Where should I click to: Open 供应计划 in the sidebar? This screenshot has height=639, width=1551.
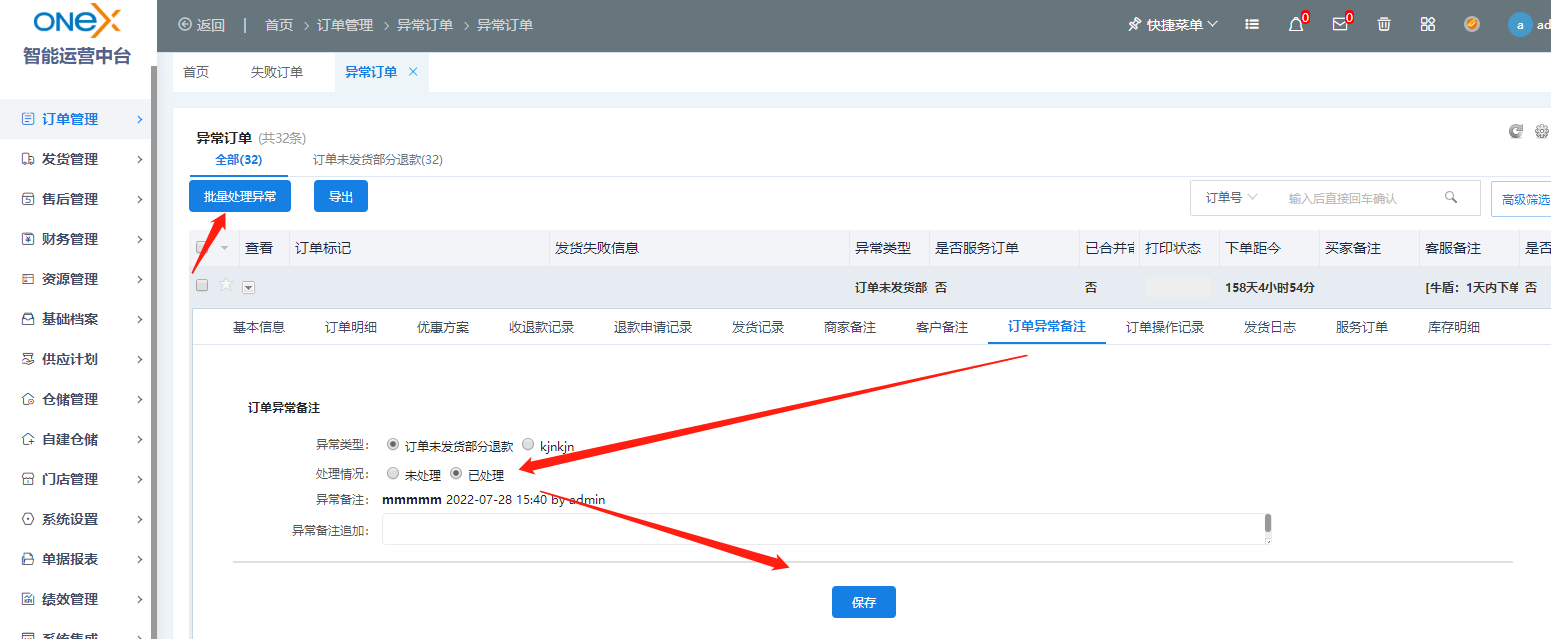(76, 359)
